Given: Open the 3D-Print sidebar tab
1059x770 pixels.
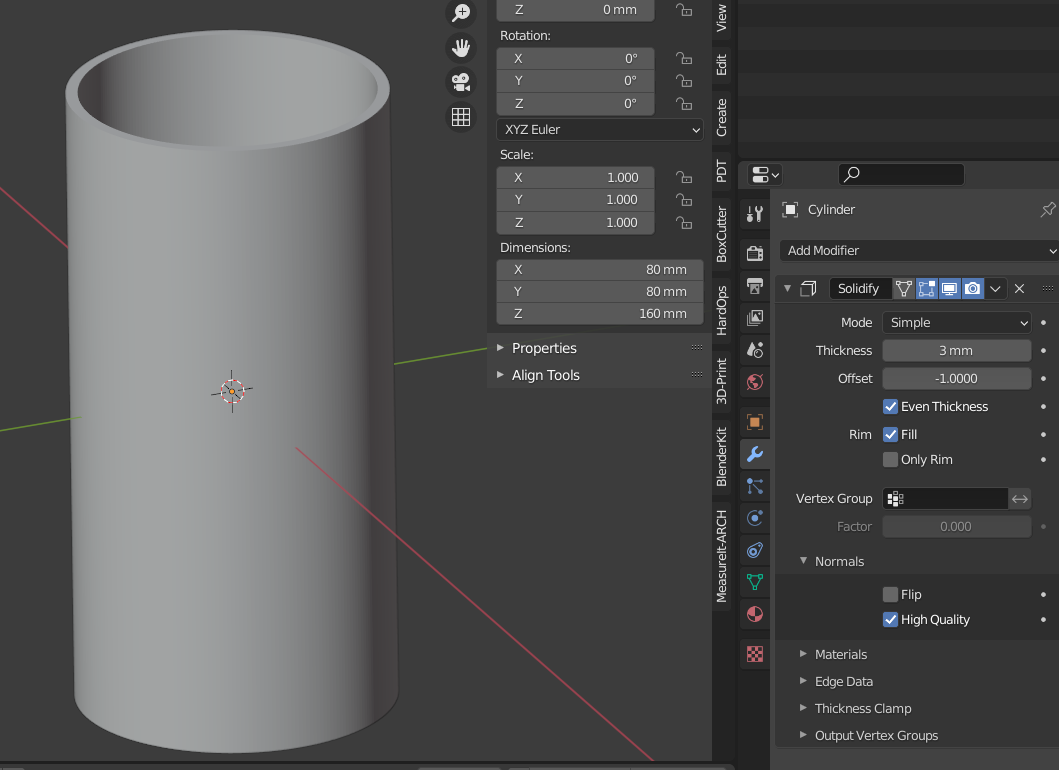Looking at the screenshot, I should 722,381.
